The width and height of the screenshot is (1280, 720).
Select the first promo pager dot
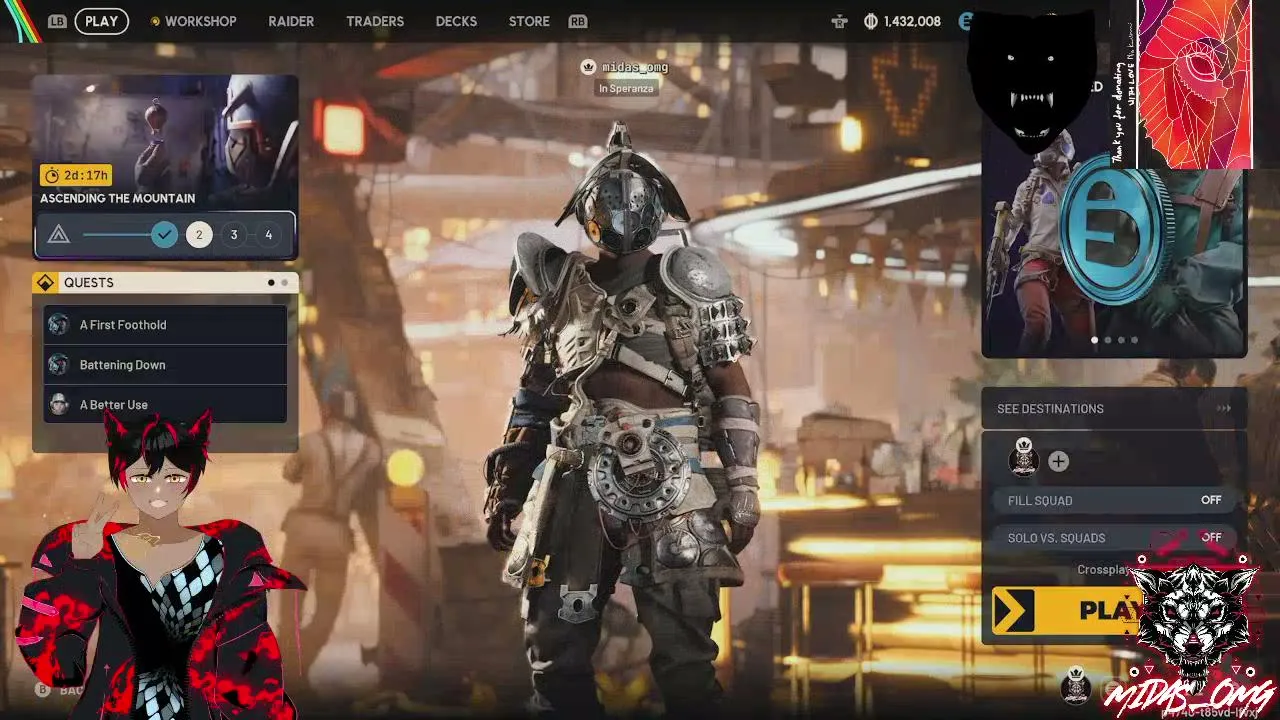(1094, 340)
